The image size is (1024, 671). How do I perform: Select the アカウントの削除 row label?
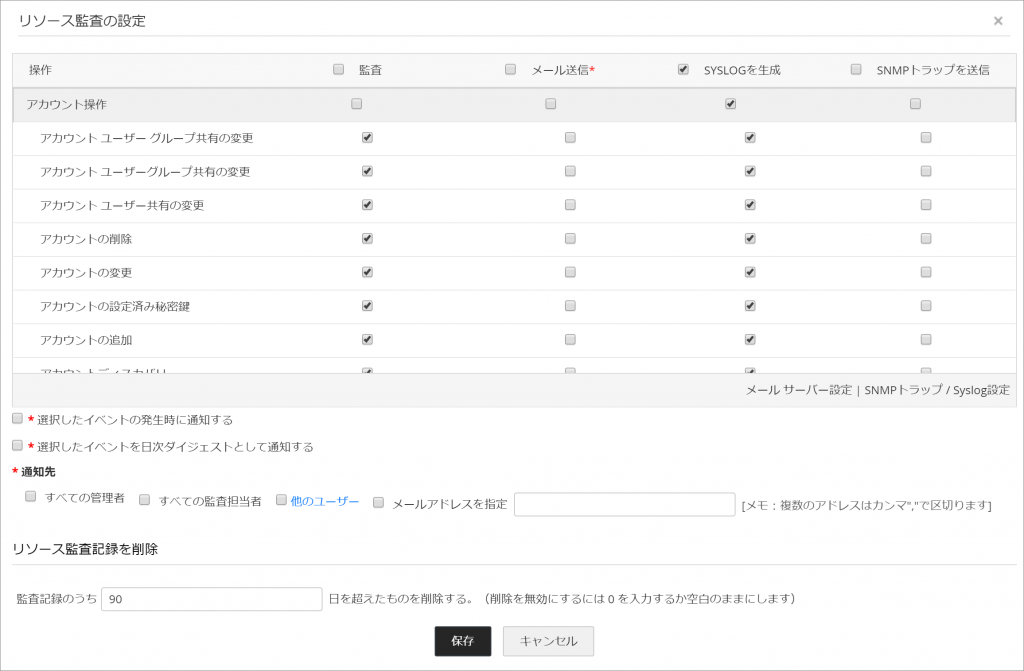pyautogui.click(x=86, y=239)
